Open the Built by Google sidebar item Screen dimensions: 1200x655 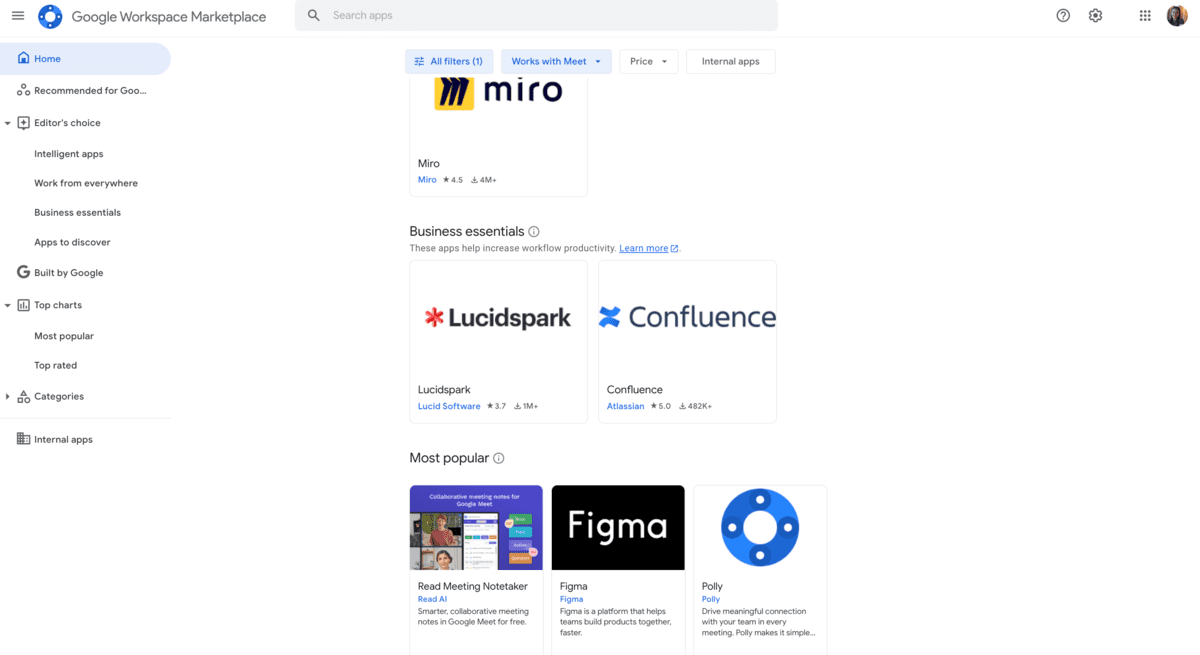coord(69,273)
